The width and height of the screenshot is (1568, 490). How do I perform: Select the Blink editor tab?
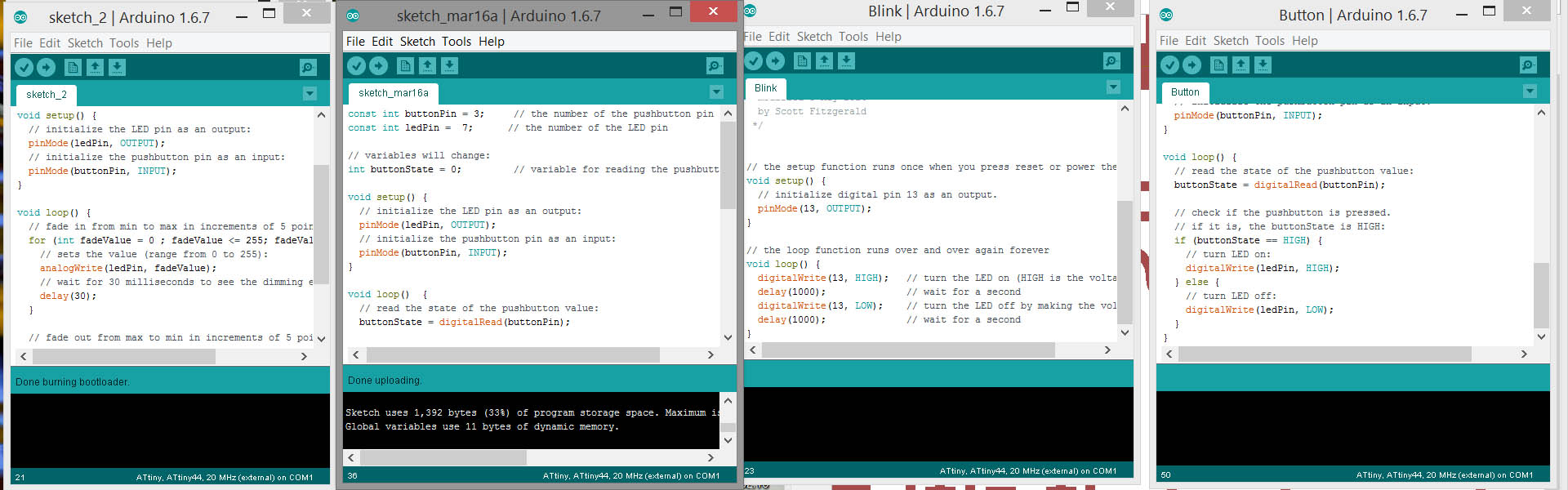pyautogui.click(x=765, y=88)
